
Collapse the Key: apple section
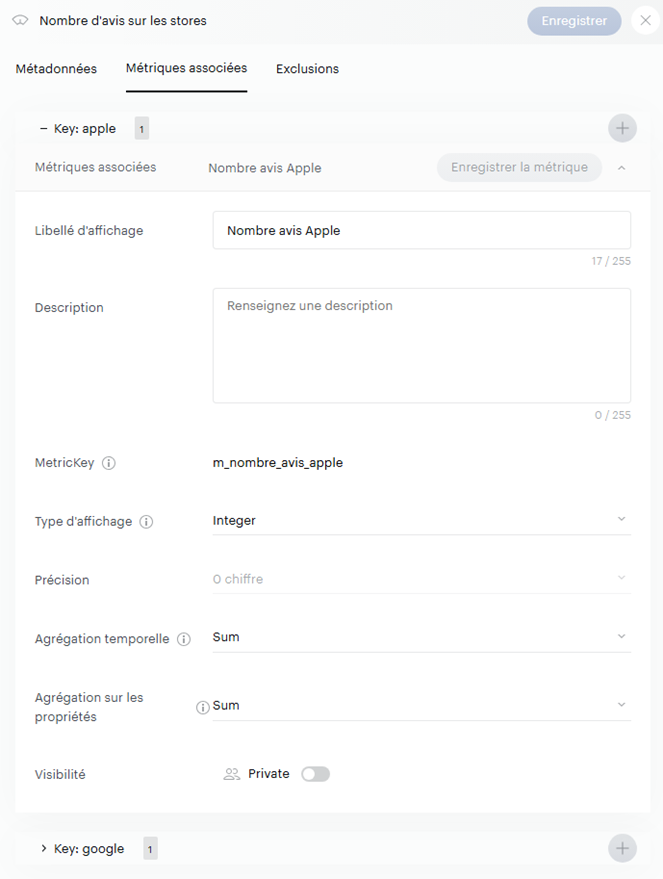point(44,129)
